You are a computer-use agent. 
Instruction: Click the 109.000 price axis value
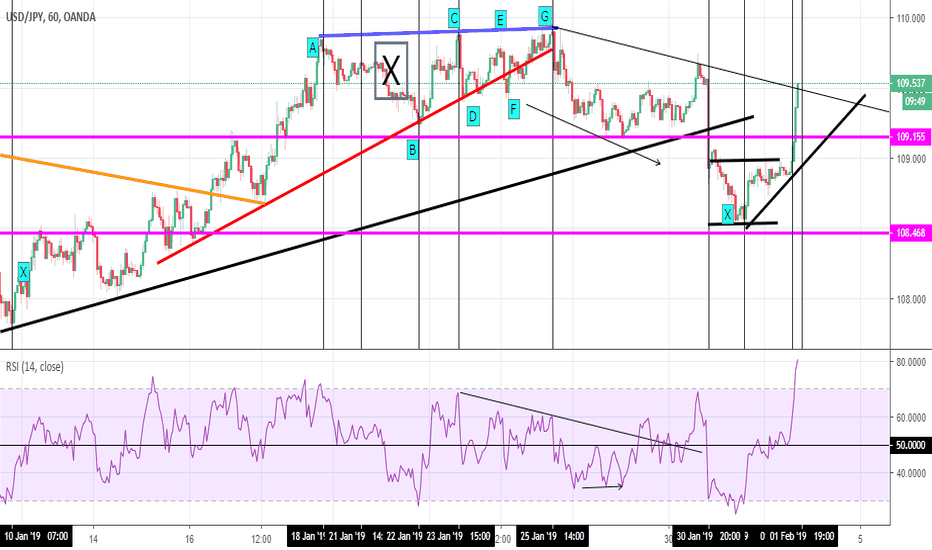coord(911,159)
